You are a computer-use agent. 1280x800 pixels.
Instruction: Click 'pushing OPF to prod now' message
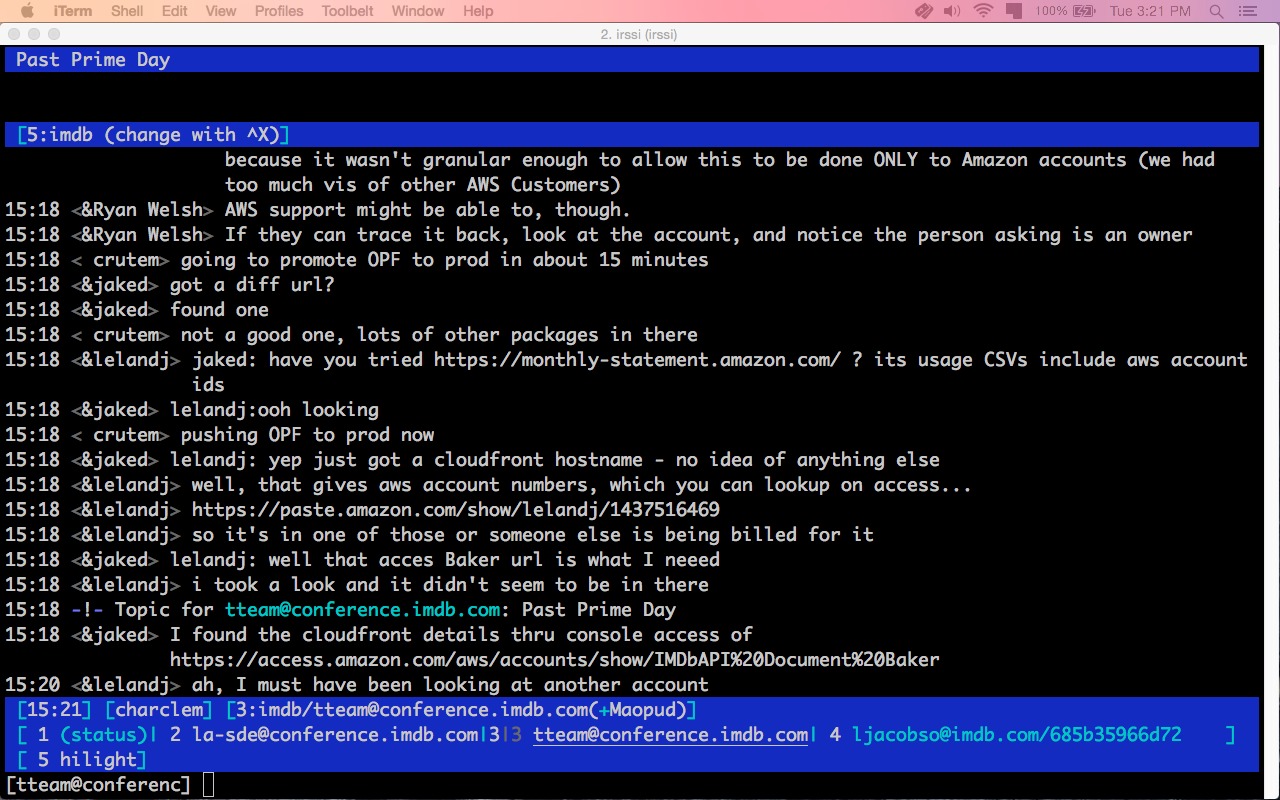coord(307,435)
